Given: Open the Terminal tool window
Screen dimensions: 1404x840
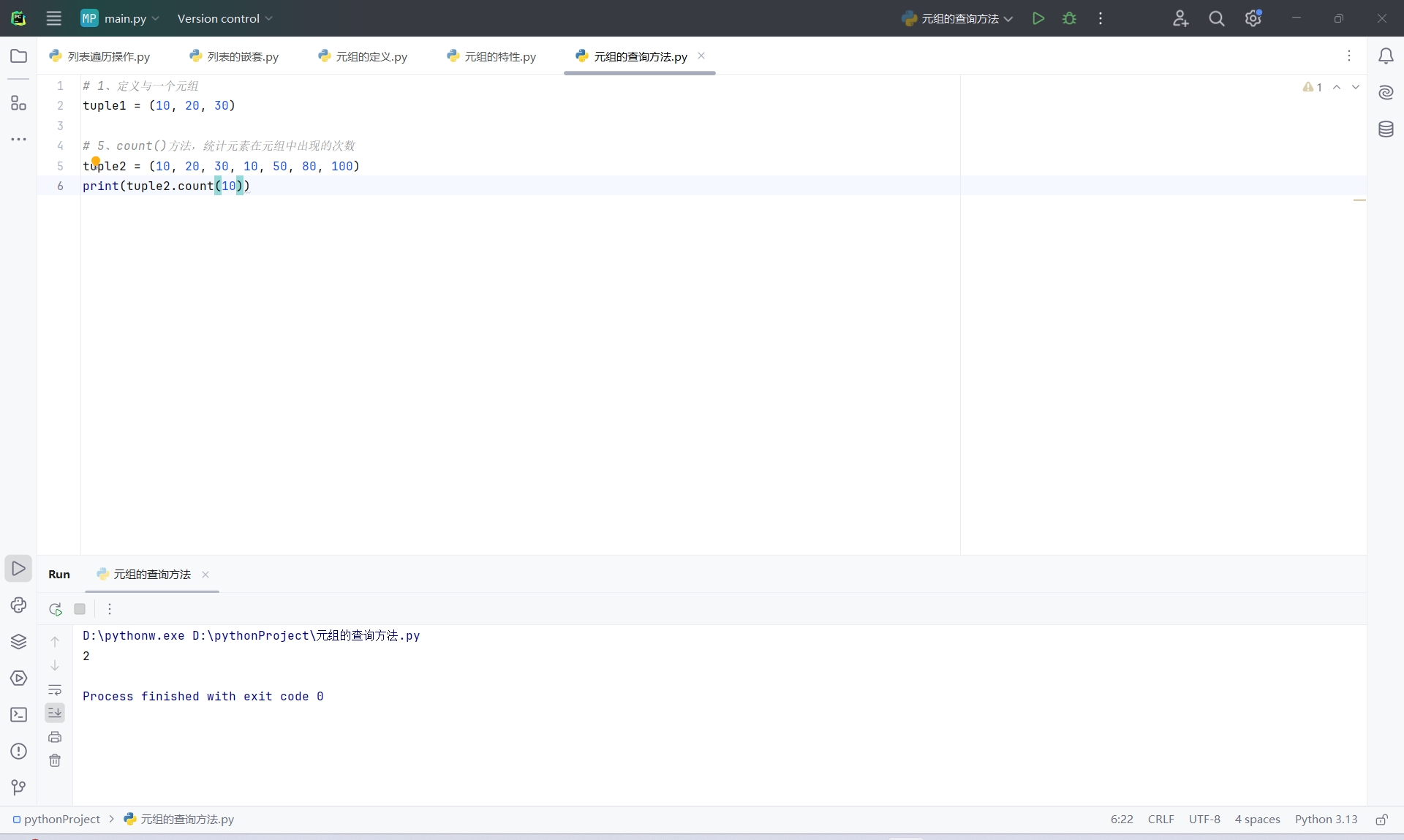Looking at the screenshot, I should point(18,715).
